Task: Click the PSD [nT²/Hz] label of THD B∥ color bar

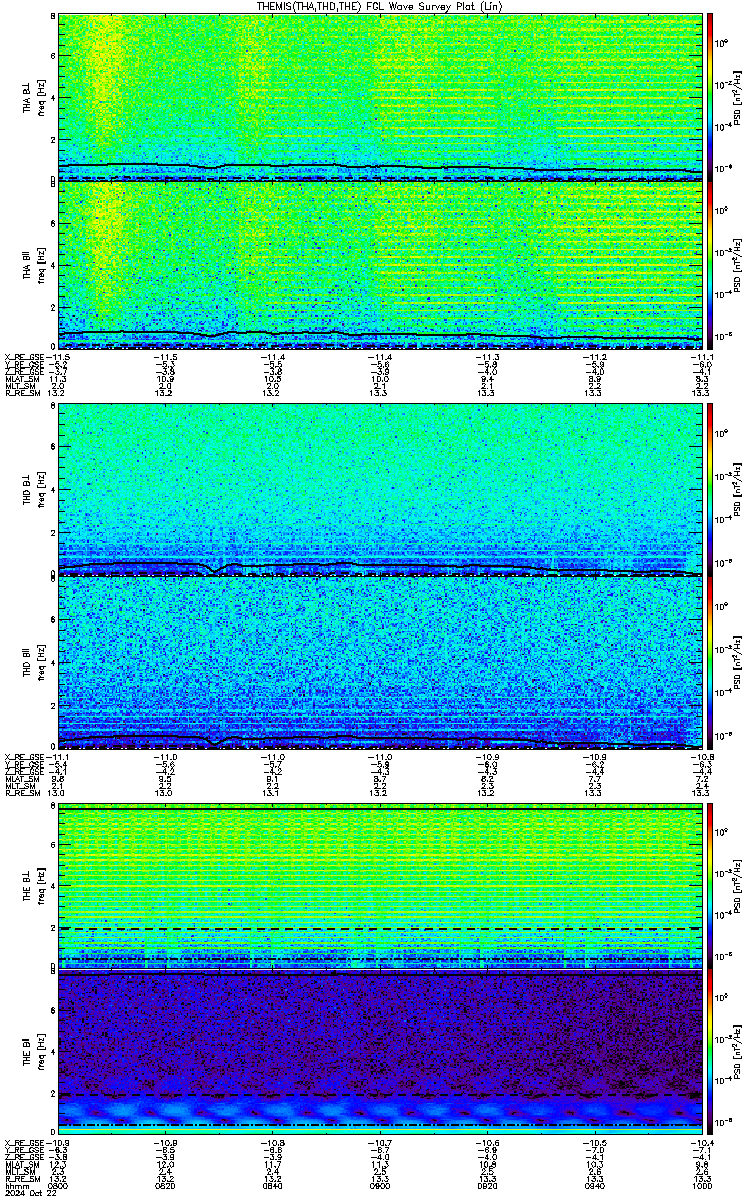Action: tap(738, 661)
